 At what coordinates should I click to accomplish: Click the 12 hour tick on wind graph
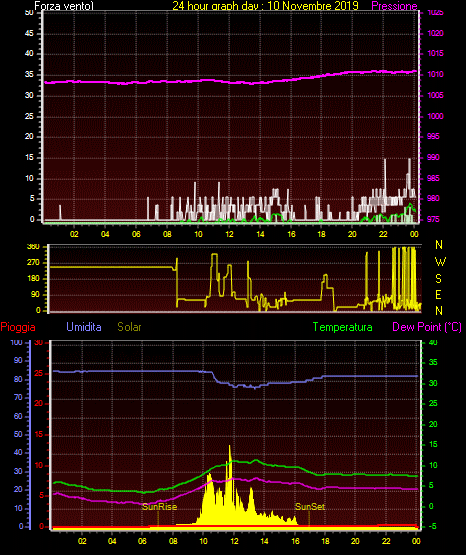[229, 234]
